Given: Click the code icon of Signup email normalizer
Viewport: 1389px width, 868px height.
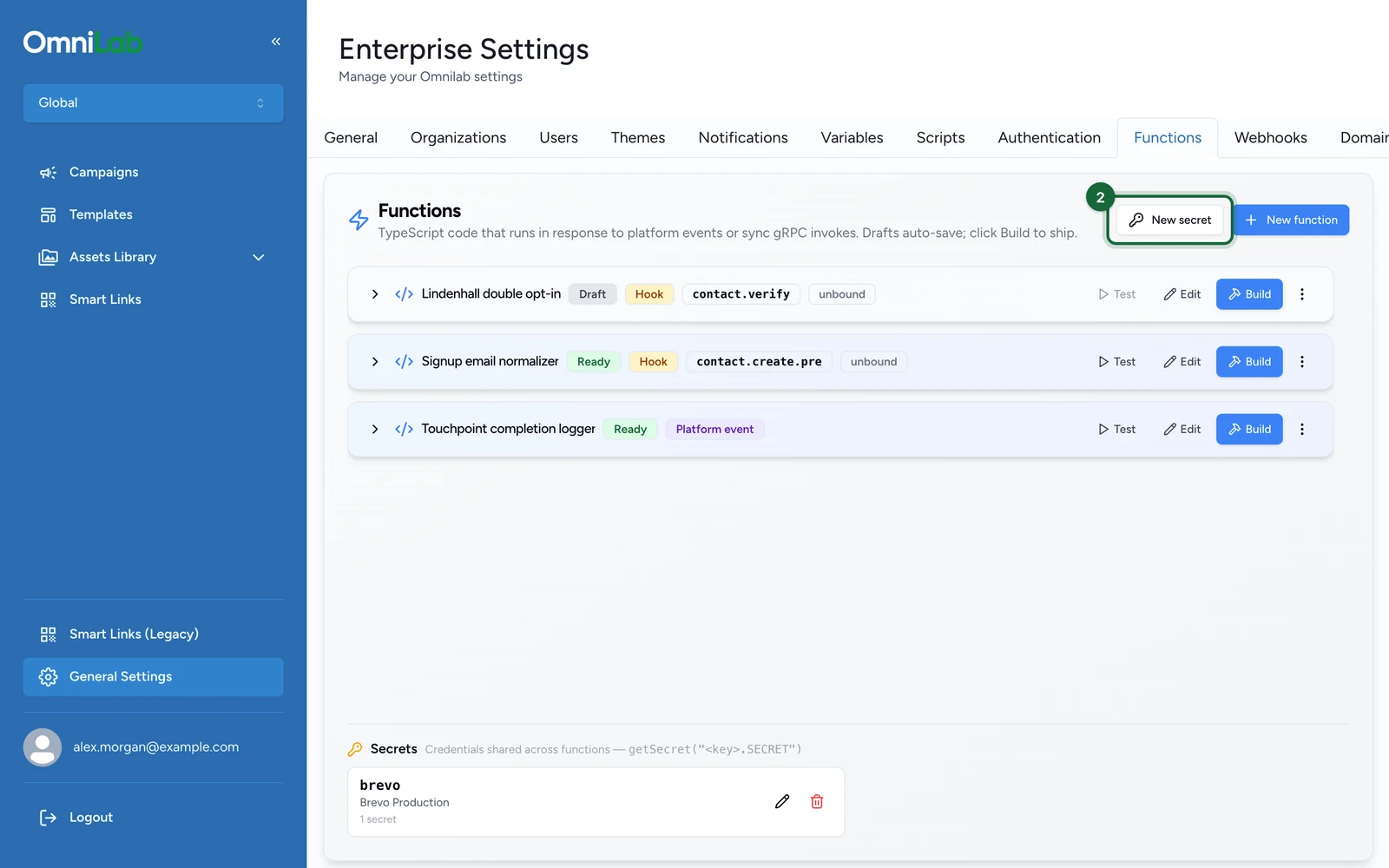Looking at the screenshot, I should click(x=404, y=362).
